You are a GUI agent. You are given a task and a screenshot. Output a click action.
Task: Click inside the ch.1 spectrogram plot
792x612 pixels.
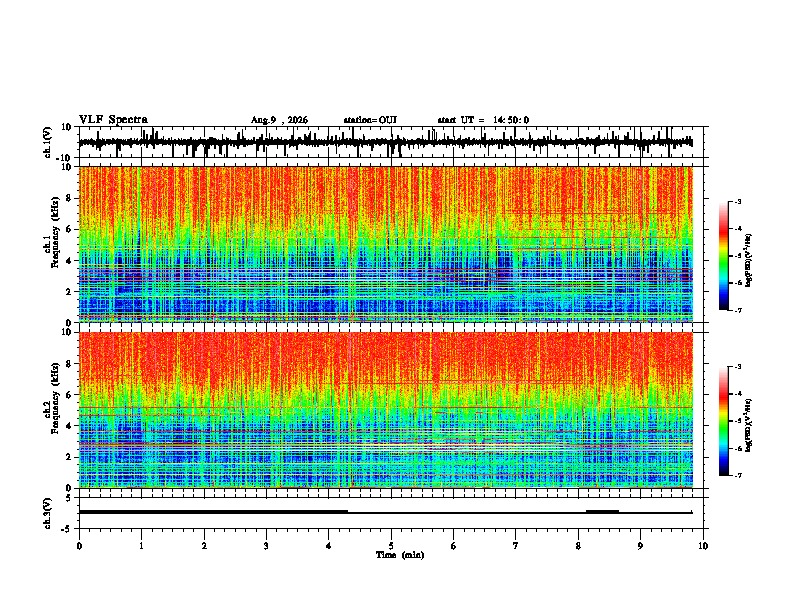385,244
